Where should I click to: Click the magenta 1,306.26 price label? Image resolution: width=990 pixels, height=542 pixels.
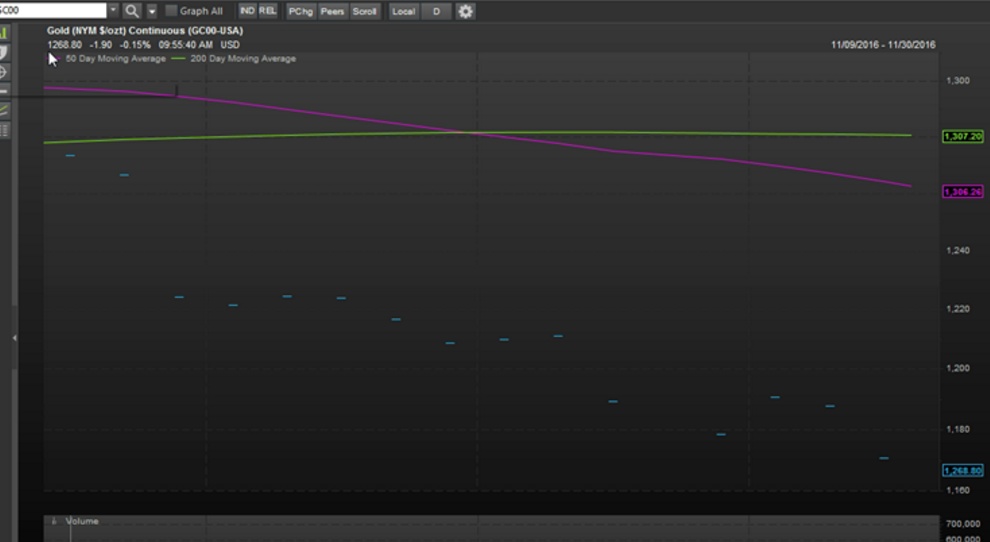963,191
